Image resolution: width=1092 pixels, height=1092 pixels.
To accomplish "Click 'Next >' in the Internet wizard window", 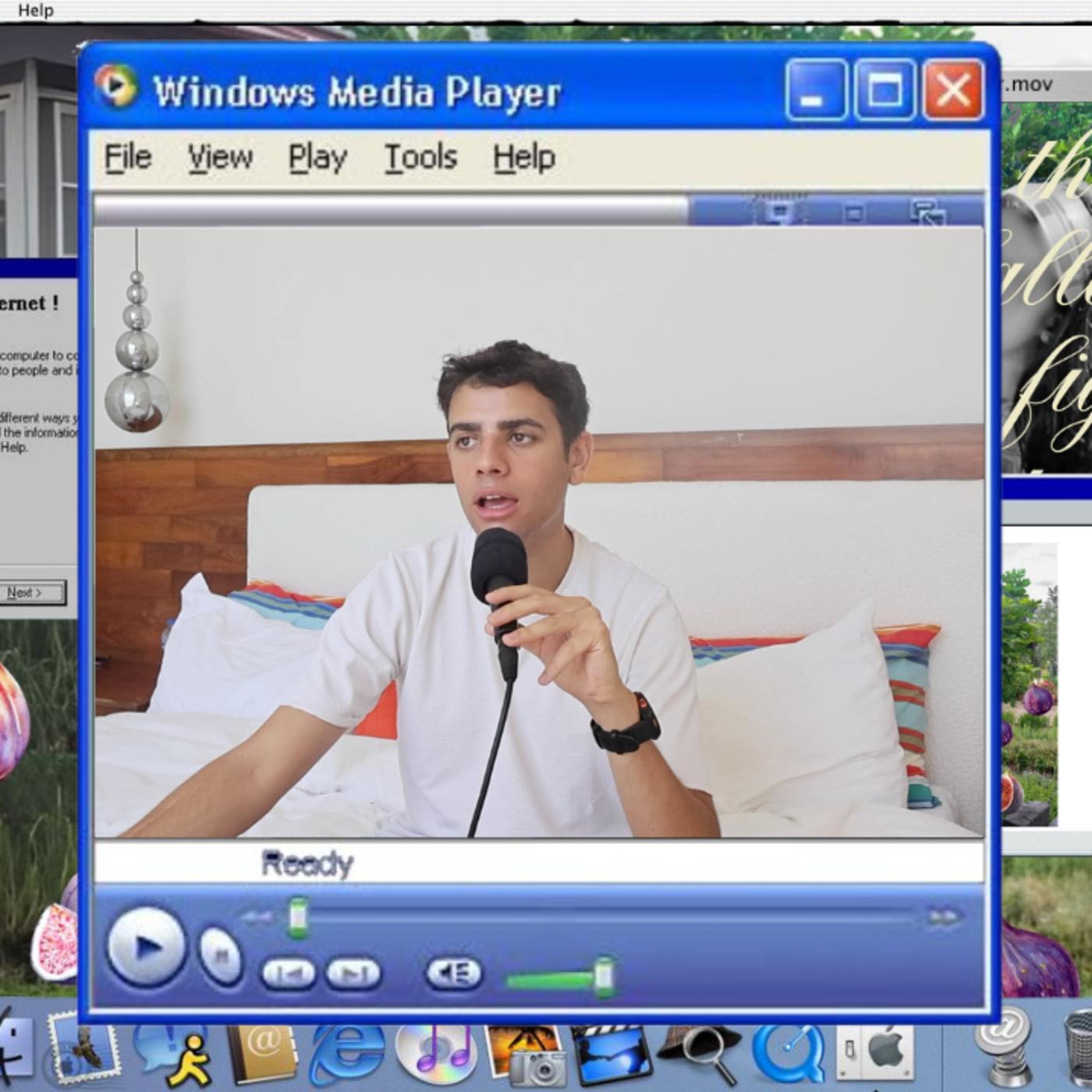I will tap(31, 593).
